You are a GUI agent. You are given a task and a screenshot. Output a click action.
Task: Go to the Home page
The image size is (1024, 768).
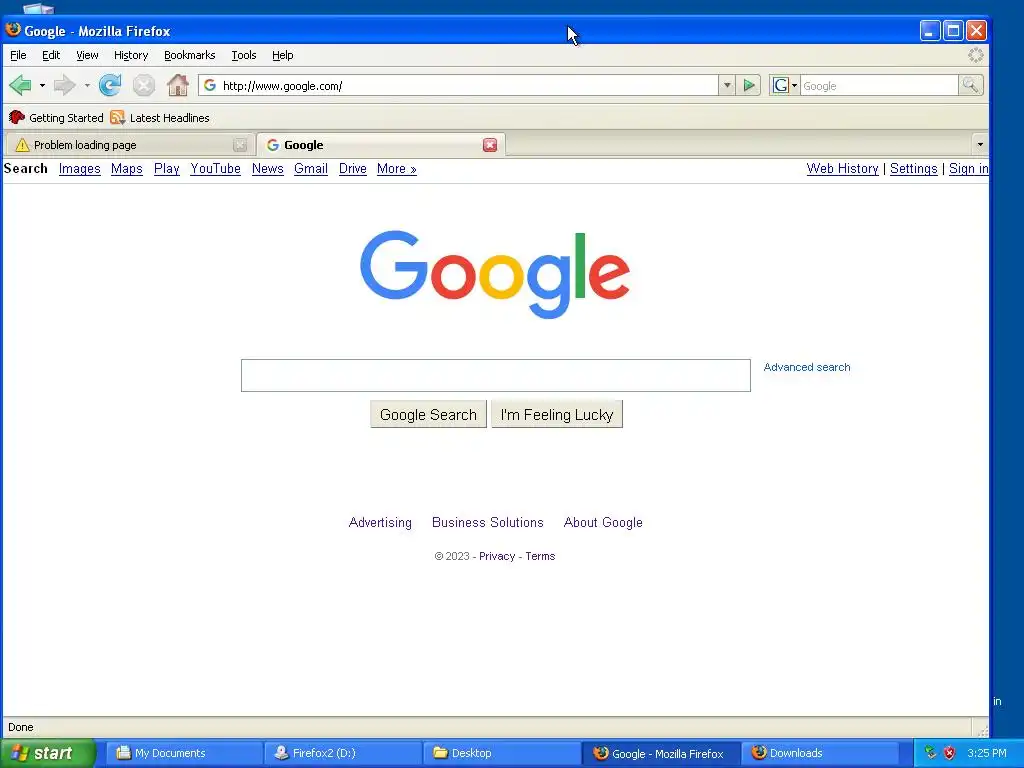point(178,86)
